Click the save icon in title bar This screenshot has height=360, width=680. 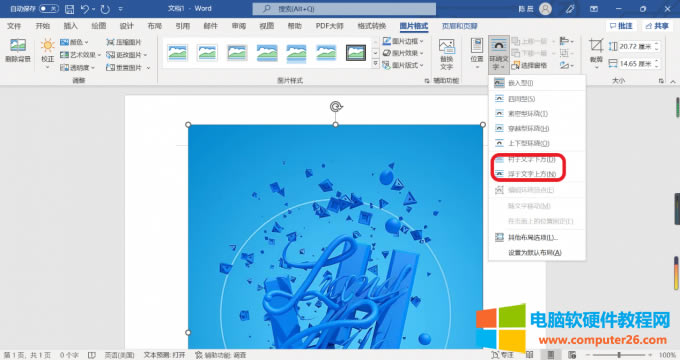(x=69, y=9)
